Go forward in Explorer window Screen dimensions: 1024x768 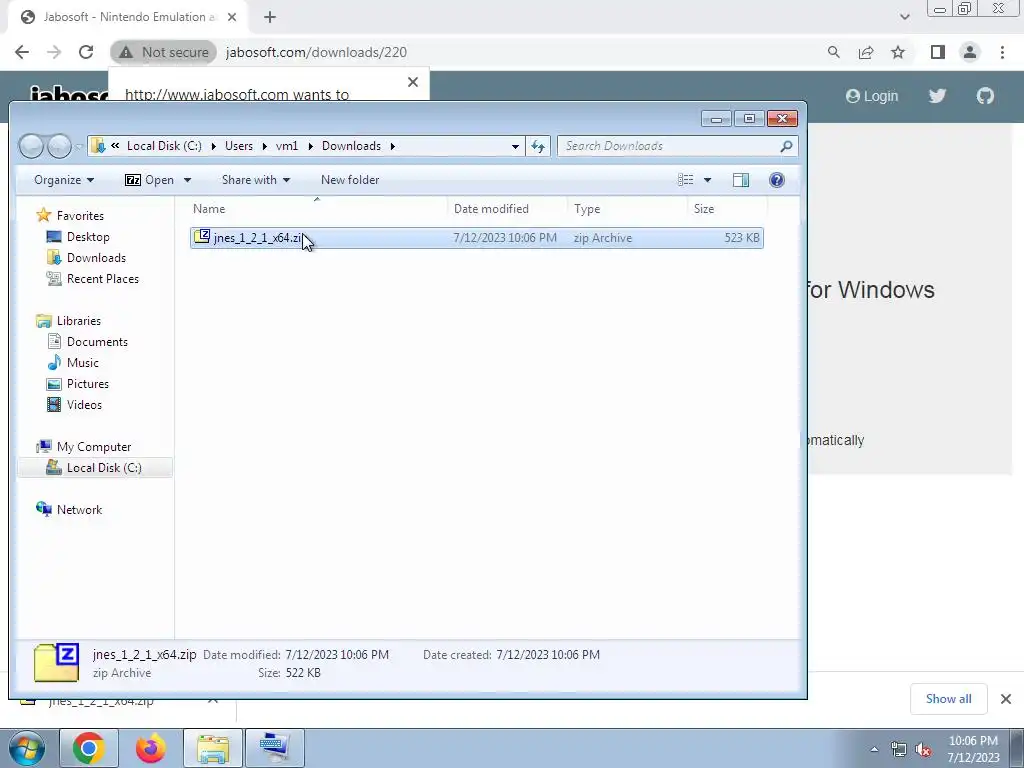tap(59, 146)
